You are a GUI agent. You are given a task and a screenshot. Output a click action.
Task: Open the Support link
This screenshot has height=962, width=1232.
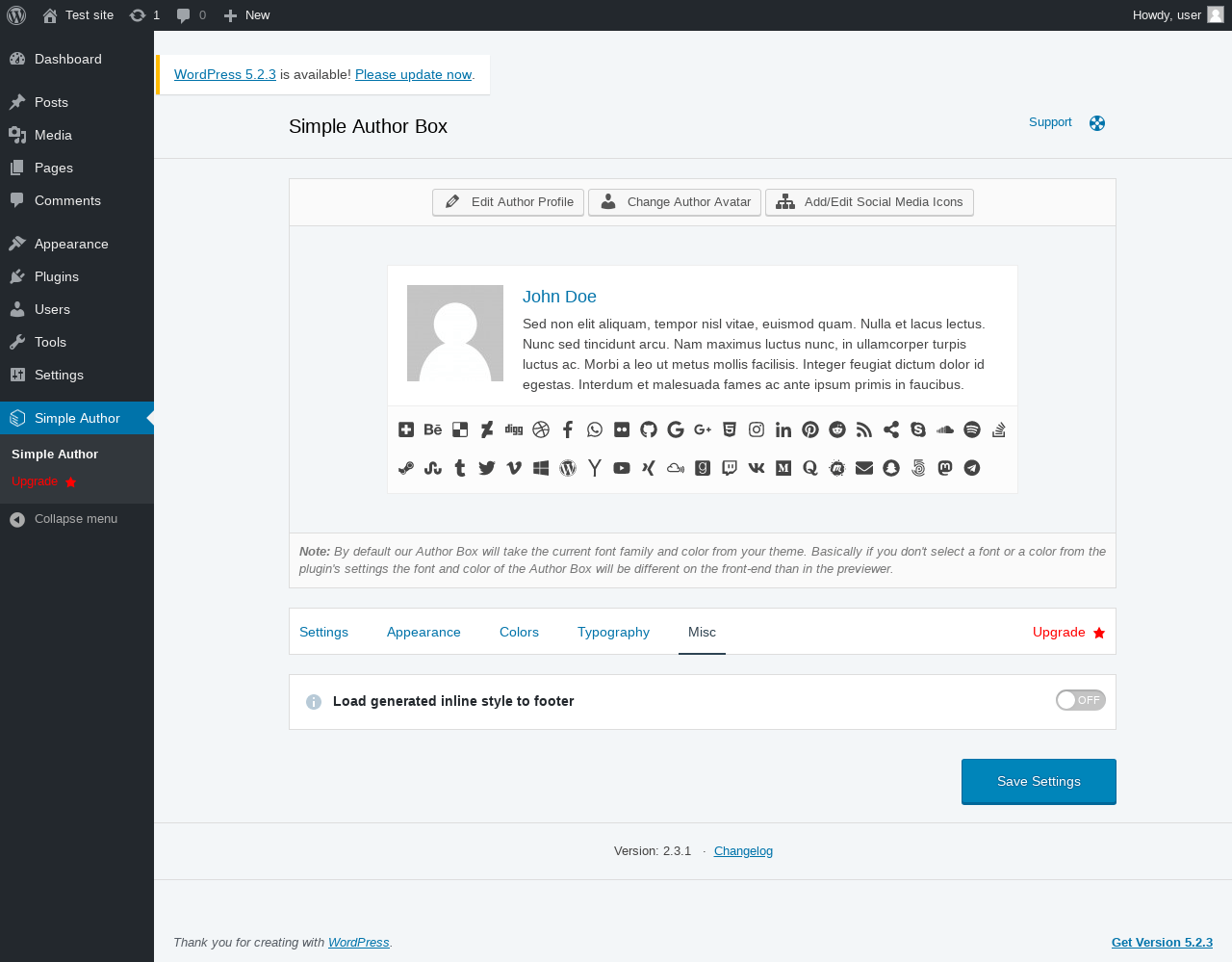(1050, 122)
